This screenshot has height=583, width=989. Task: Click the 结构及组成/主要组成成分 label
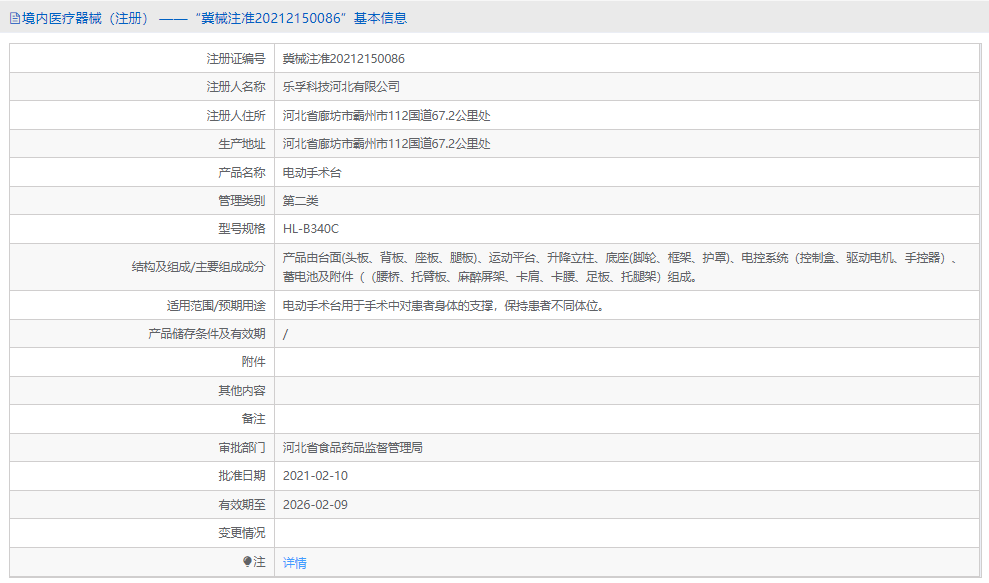(198, 267)
